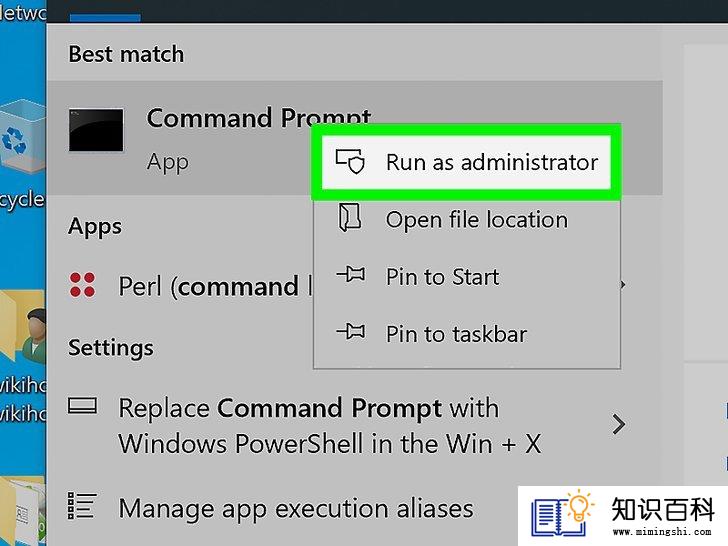Click the folder icon for Open file location
This screenshot has width=728, height=546.
pos(350,217)
